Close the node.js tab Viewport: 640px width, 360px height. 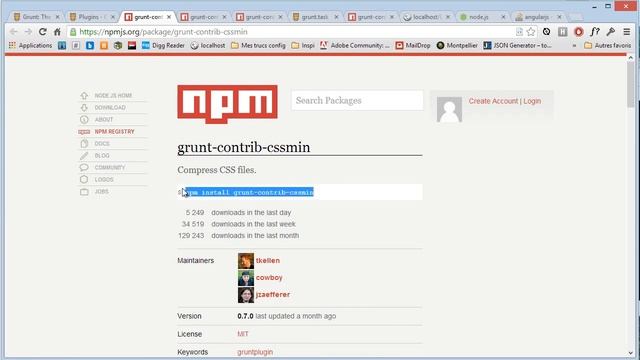(503, 17)
